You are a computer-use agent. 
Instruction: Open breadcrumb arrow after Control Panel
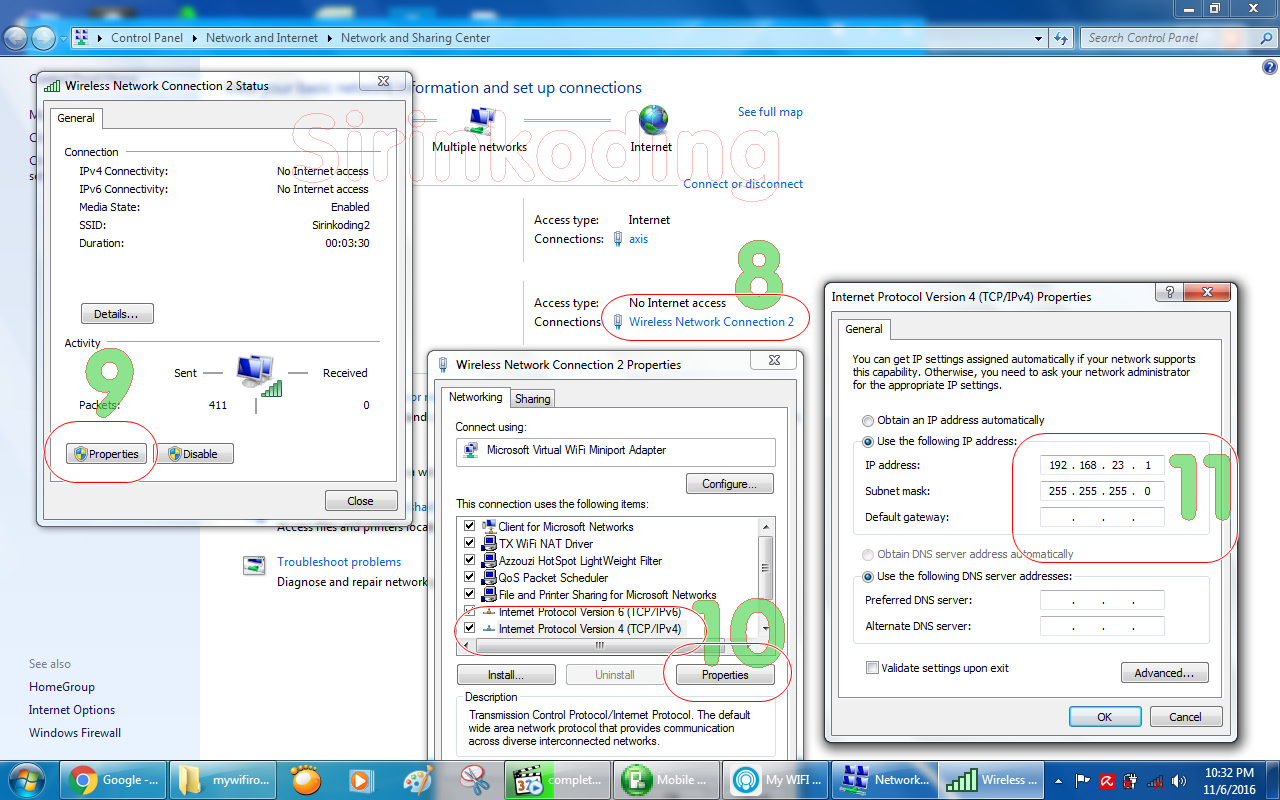coord(194,38)
